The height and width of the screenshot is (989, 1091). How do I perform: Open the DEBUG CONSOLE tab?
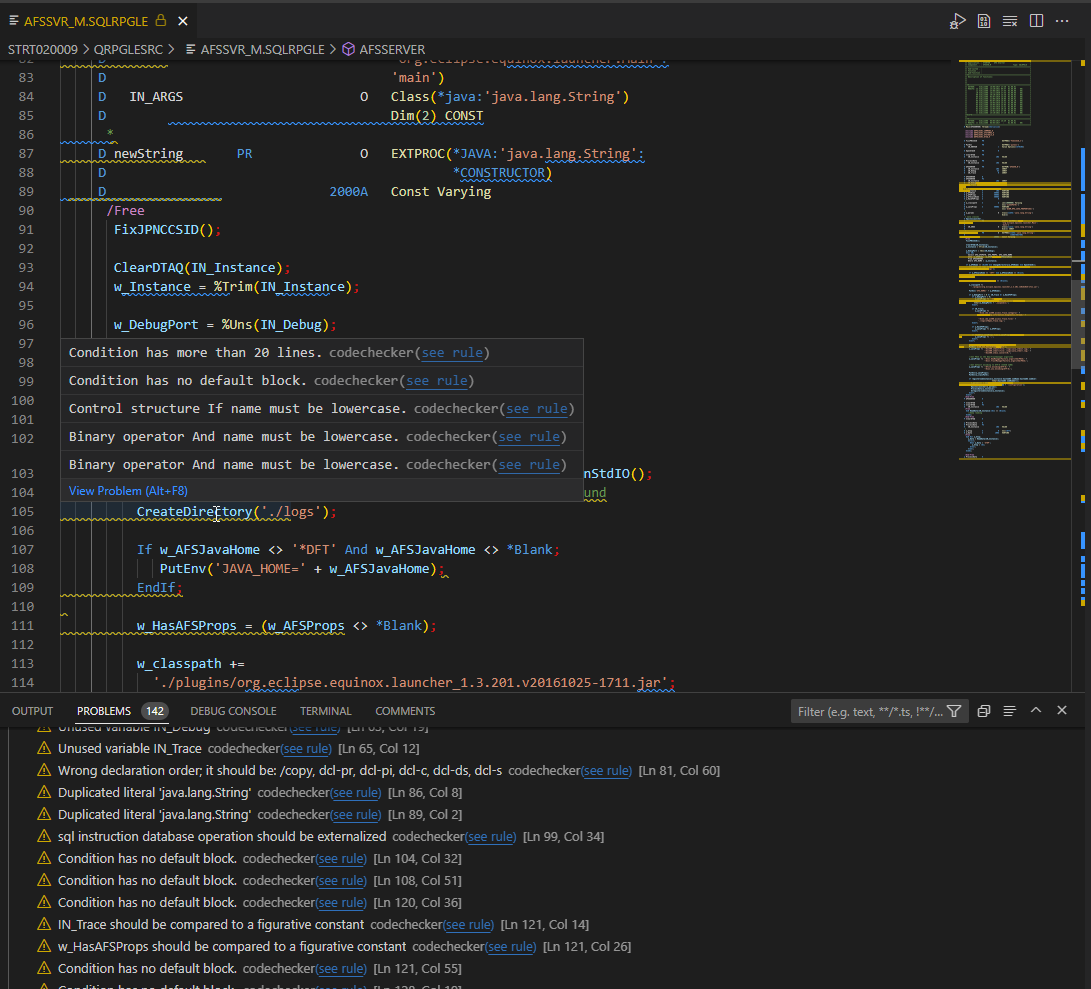pyautogui.click(x=233, y=711)
